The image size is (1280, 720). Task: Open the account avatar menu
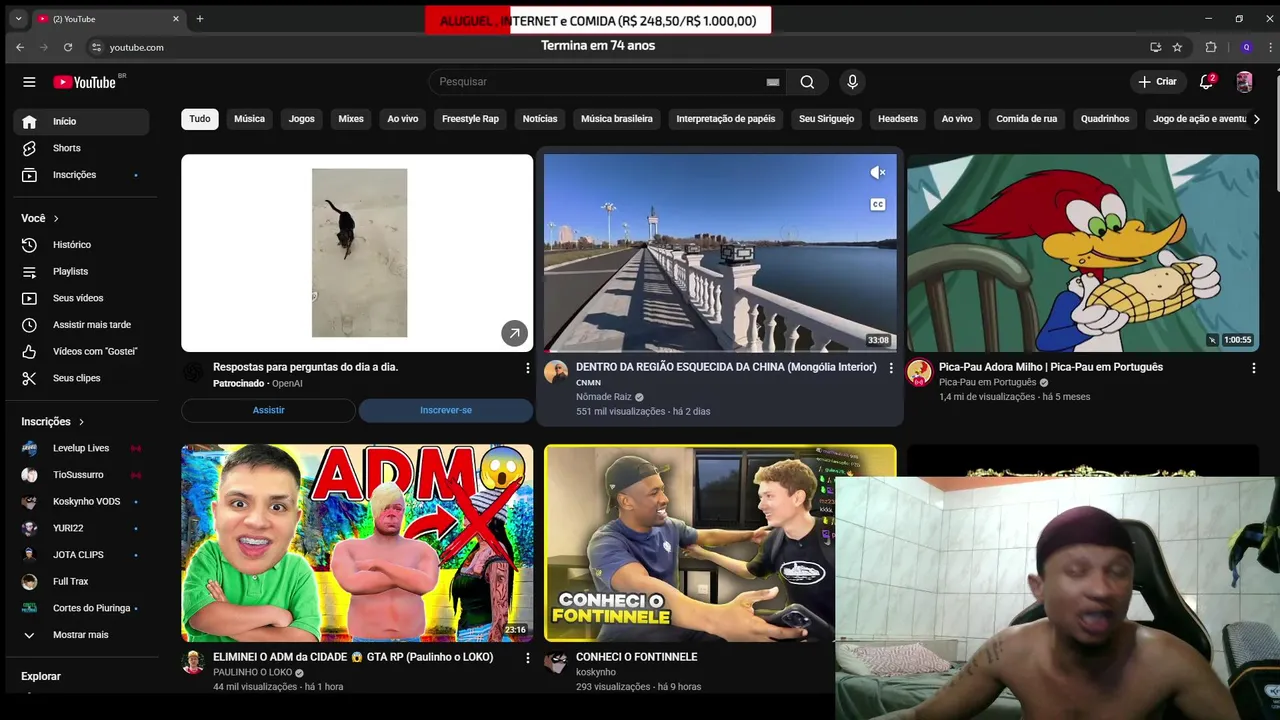pos(1244,82)
